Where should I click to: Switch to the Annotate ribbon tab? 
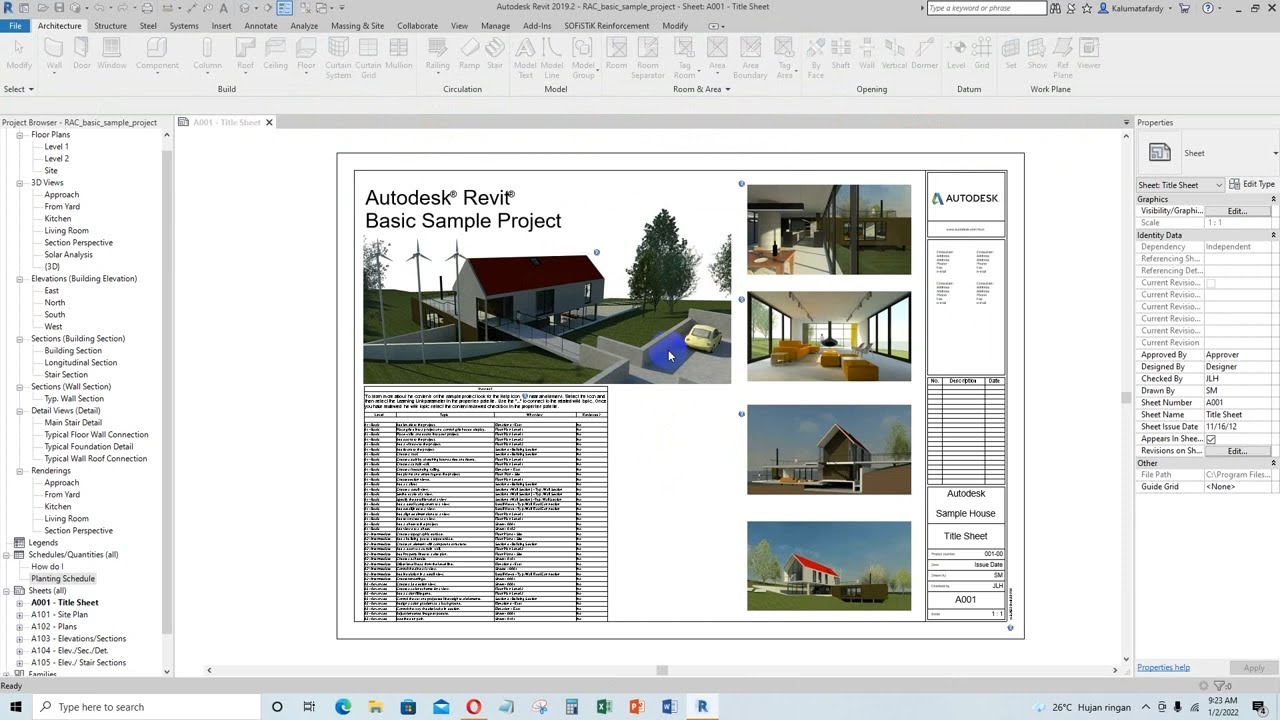click(261, 26)
